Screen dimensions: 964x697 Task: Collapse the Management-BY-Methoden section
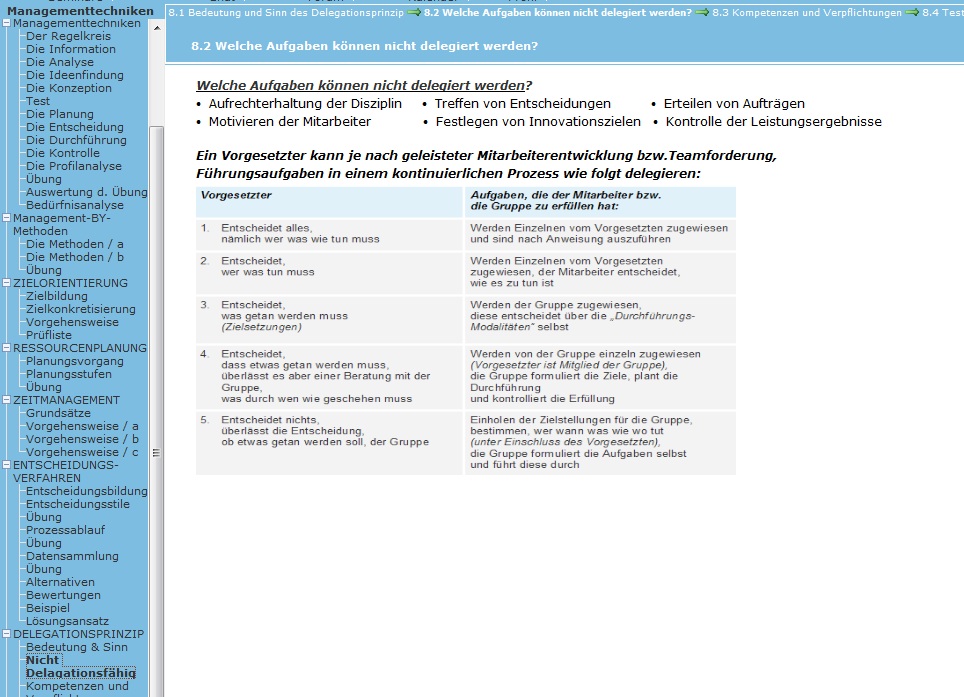pos(7,218)
